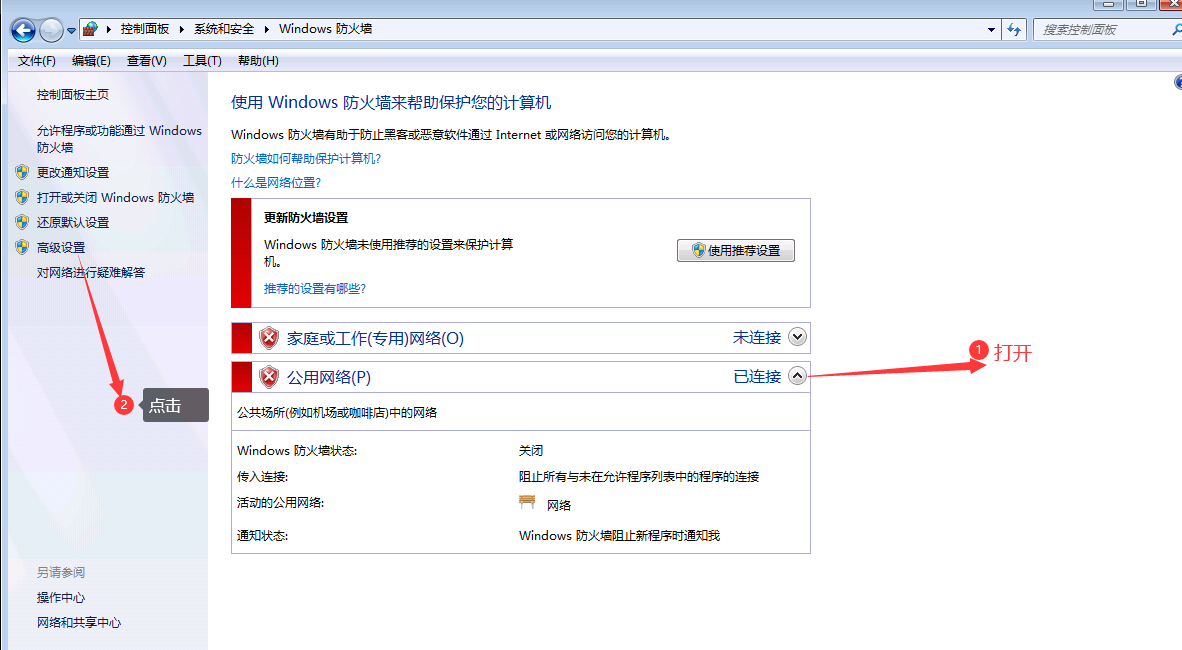Screen dimensions: 1182x650
Task: Open 打开或关闭 Windows 防火墙 link
Action: 115,198
